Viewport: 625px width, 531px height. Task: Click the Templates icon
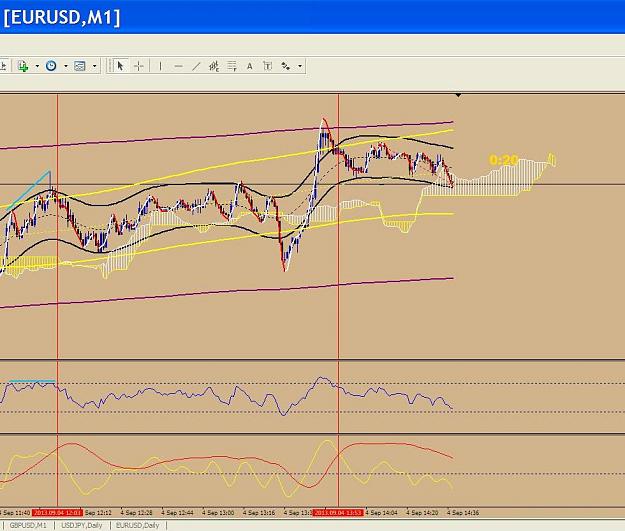[80, 66]
